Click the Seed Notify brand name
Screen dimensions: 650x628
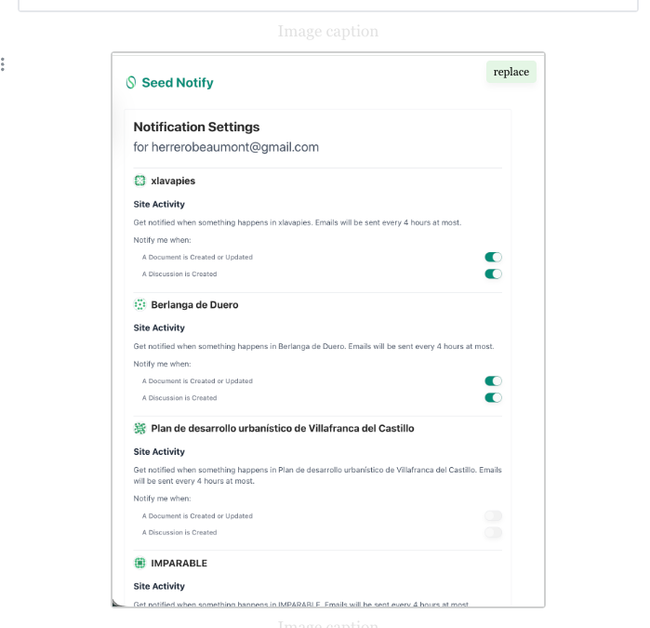(x=177, y=83)
